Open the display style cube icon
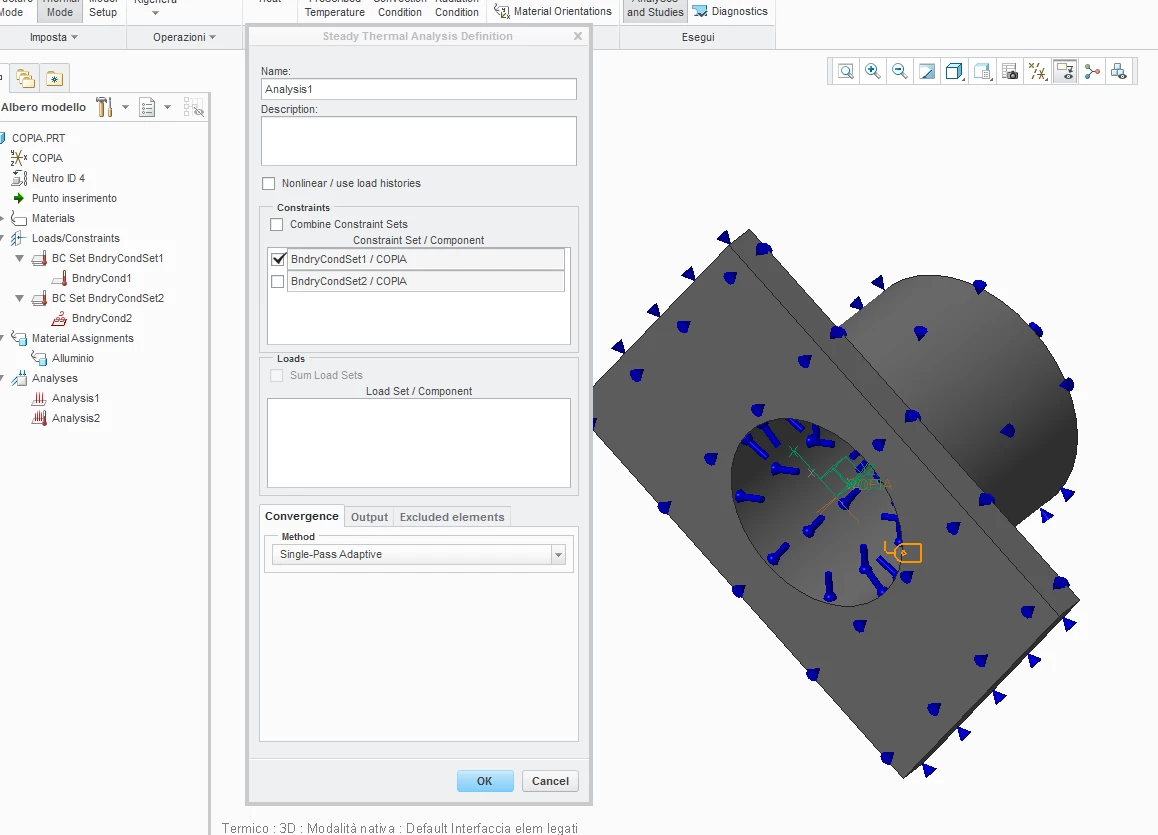 pyautogui.click(x=954, y=72)
